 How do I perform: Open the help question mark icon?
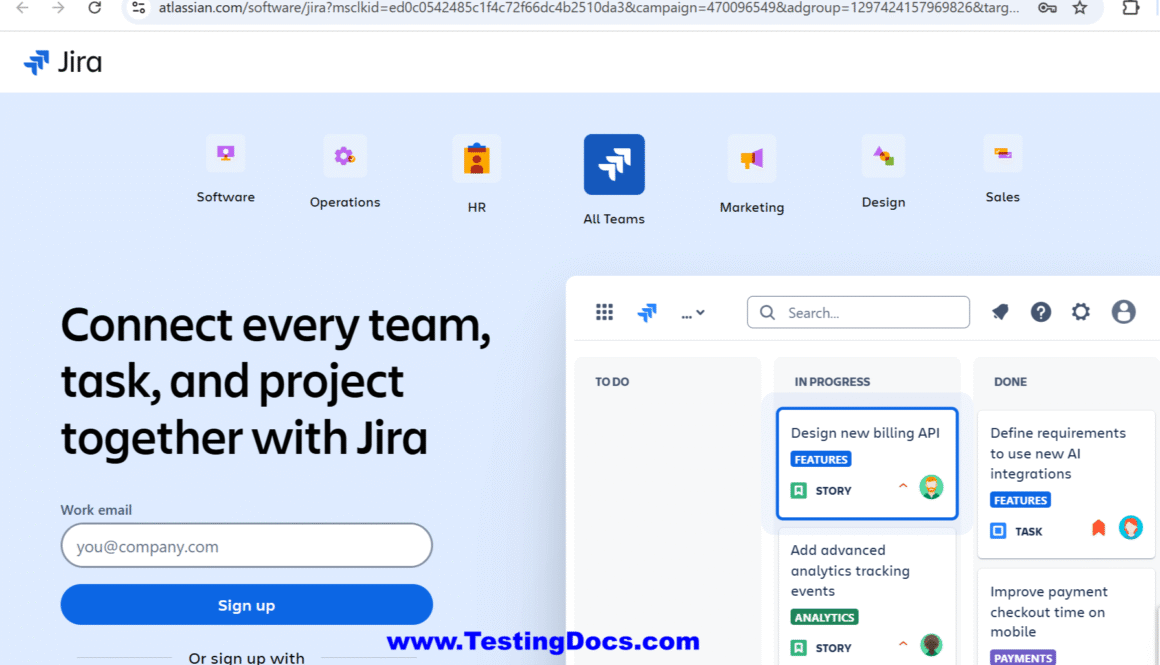1041,312
